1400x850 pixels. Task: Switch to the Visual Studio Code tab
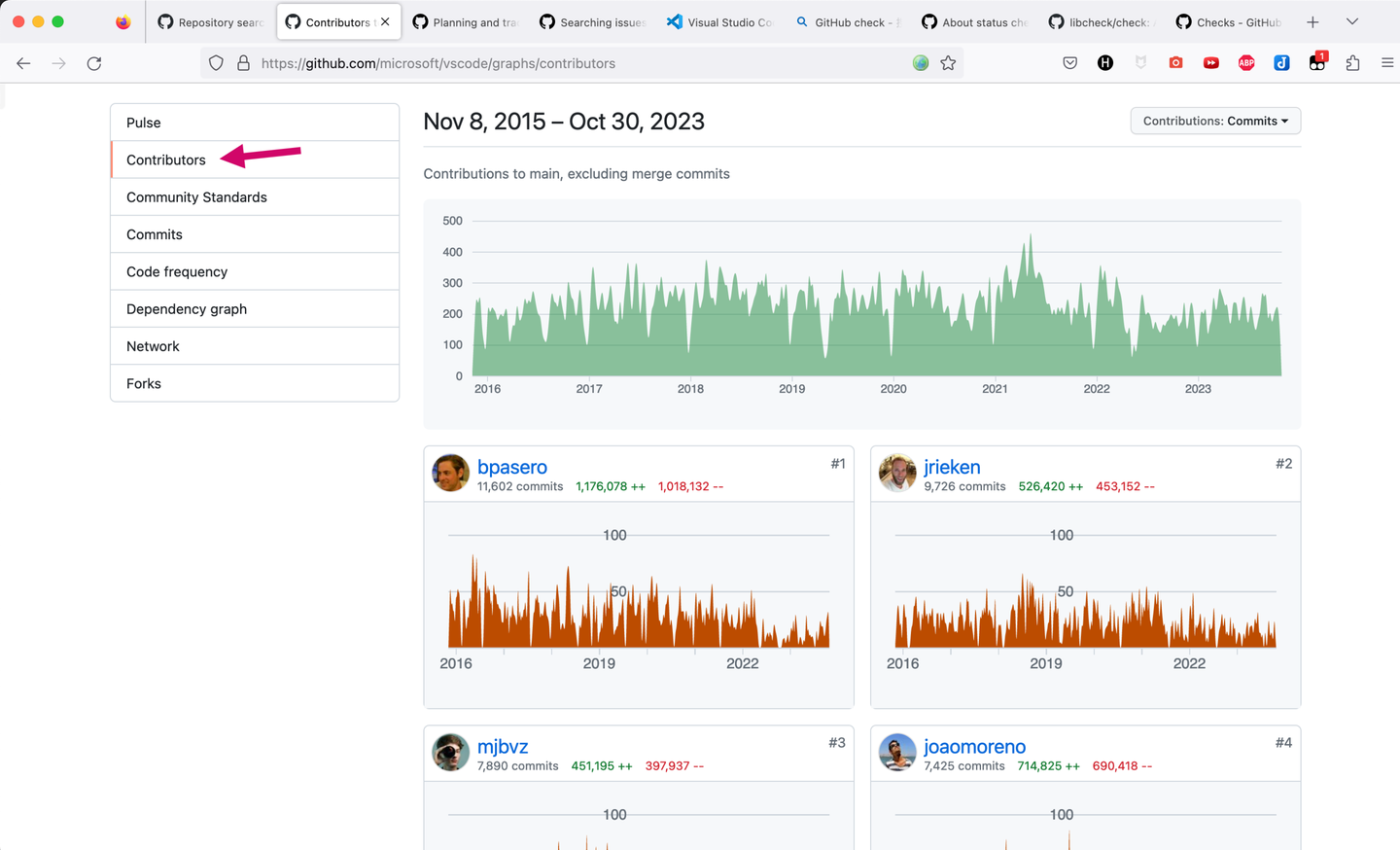(x=719, y=21)
